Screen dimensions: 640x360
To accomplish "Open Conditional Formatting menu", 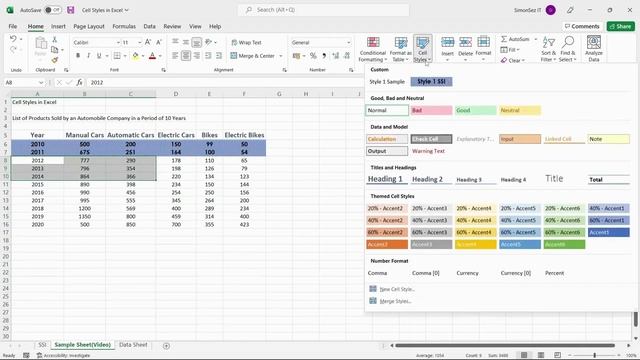I will click(x=372, y=49).
